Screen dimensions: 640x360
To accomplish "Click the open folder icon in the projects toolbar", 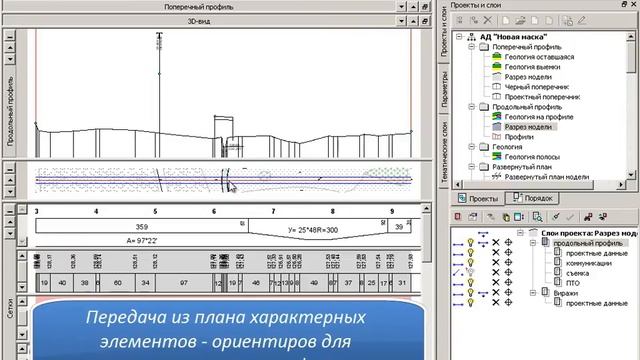I will point(520,20).
